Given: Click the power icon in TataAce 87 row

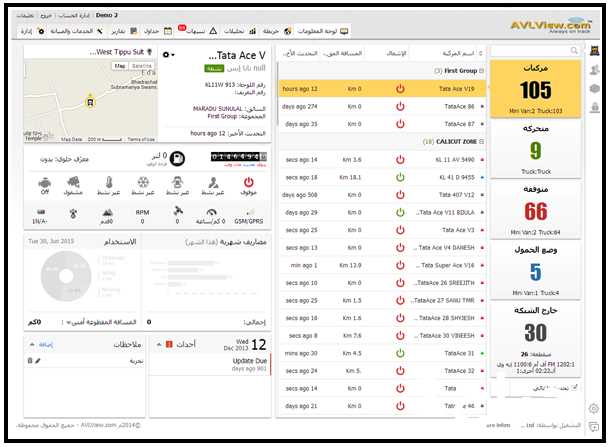Looking at the screenshot, I should pyautogui.click(x=400, y=124).
